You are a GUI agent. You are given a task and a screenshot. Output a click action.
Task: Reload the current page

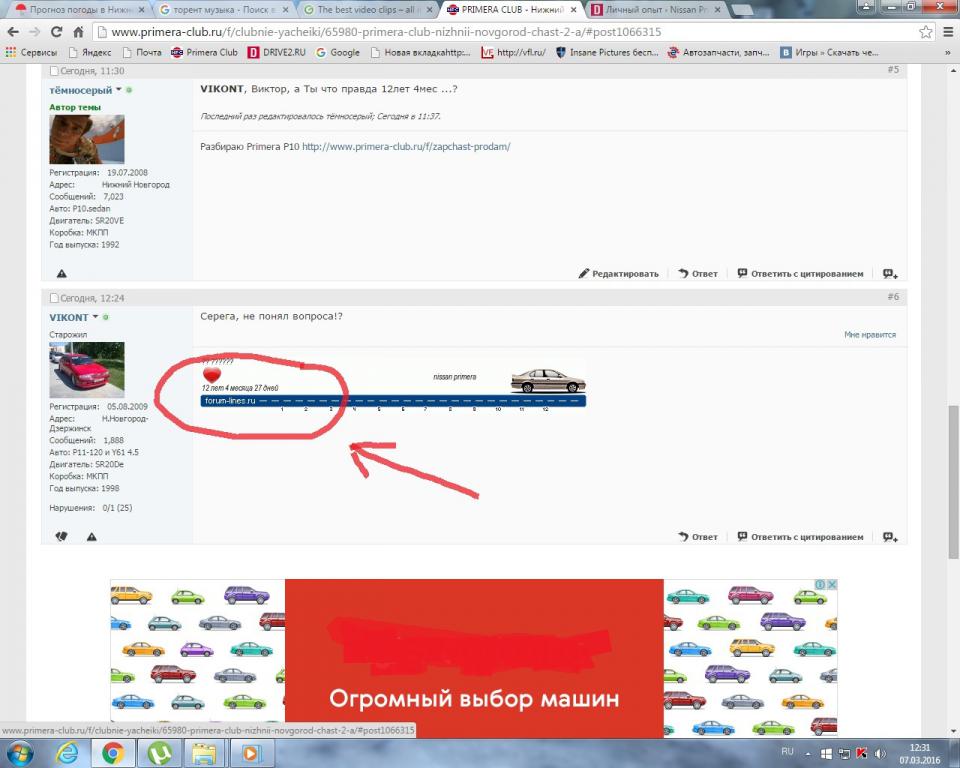(x=56, y=32)
